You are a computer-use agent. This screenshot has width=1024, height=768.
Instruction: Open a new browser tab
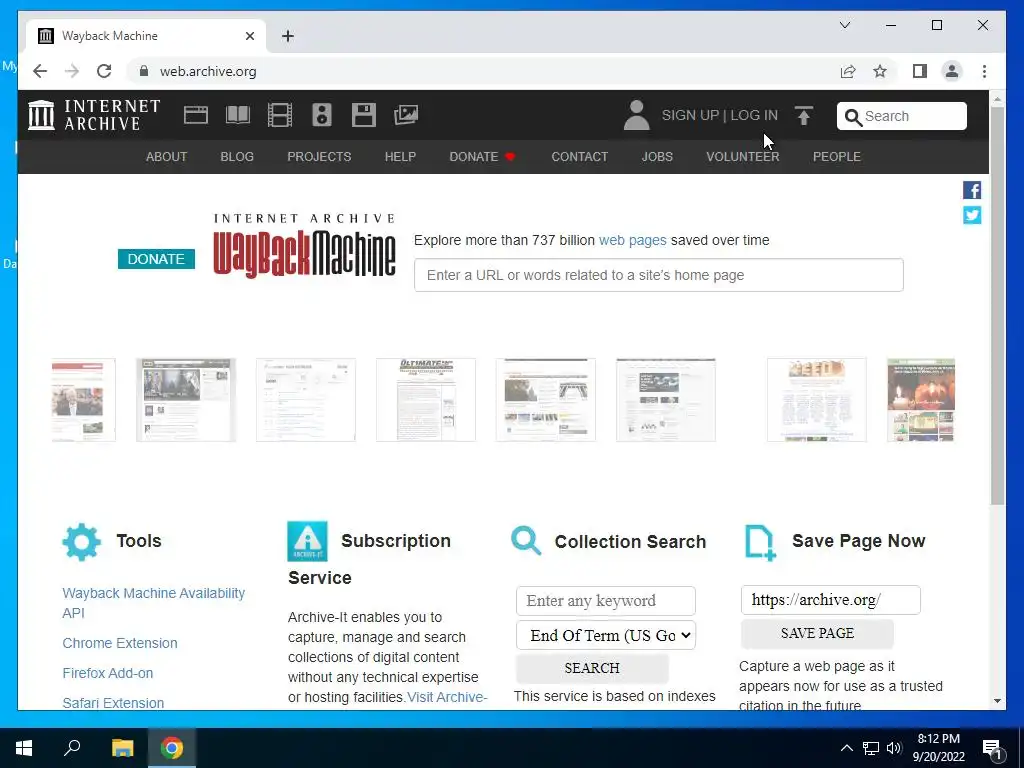(287, 36)
